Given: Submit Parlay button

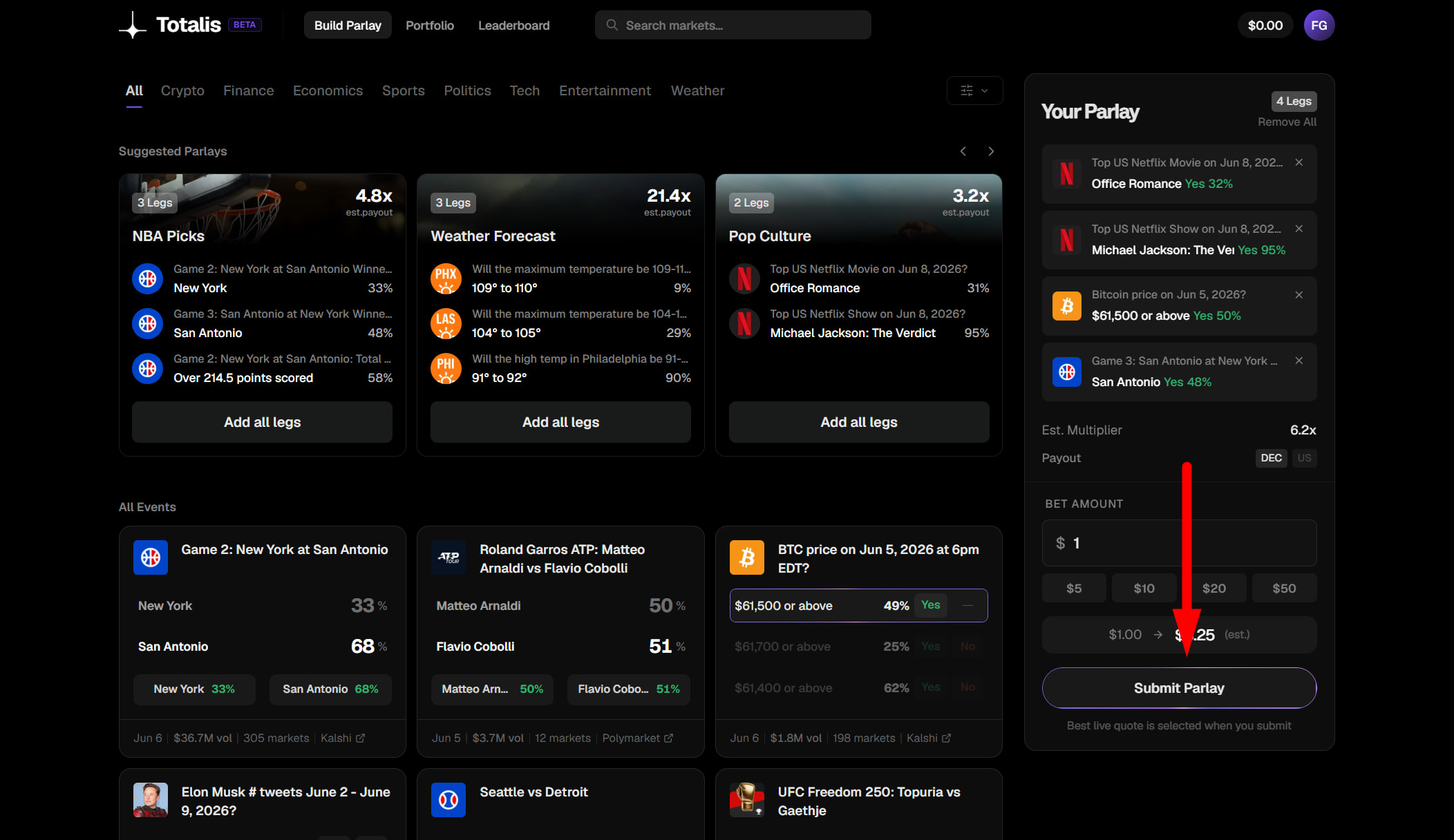Looking at the screenshot, I should (1179, 688).
